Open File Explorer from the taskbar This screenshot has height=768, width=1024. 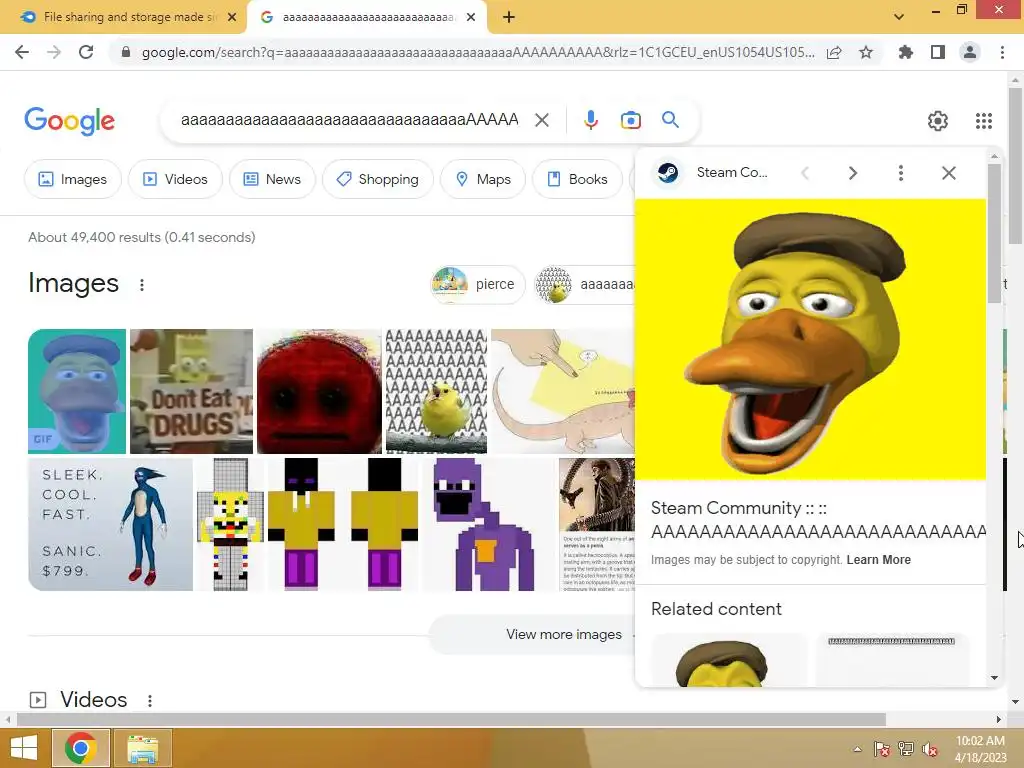[x=143, y=748]
